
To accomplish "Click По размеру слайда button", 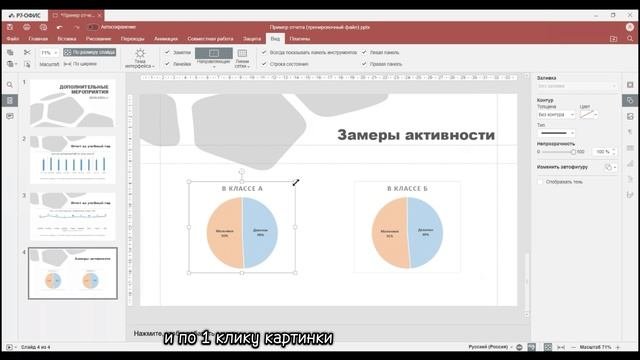I will point(90,52).
